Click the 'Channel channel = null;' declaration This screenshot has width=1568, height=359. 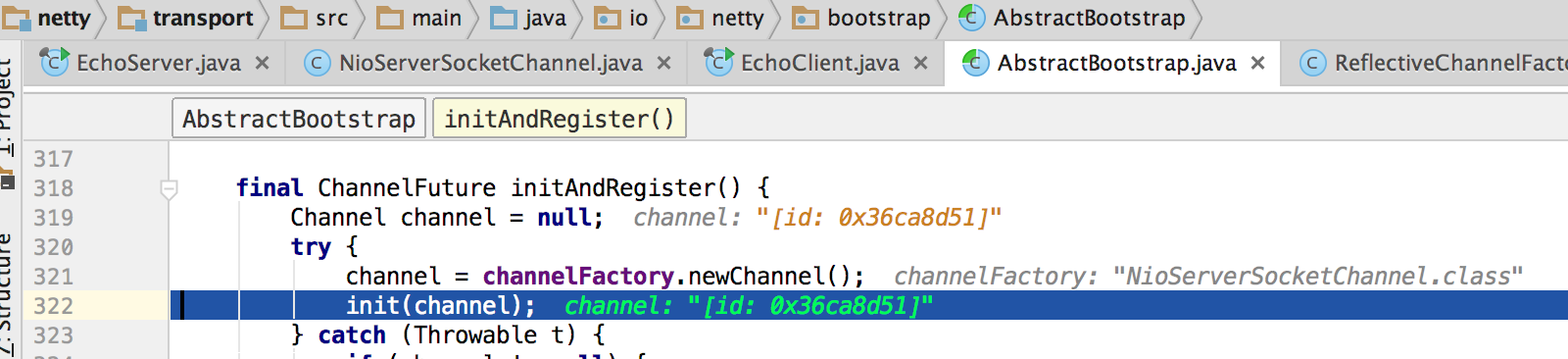coord(447,217)
